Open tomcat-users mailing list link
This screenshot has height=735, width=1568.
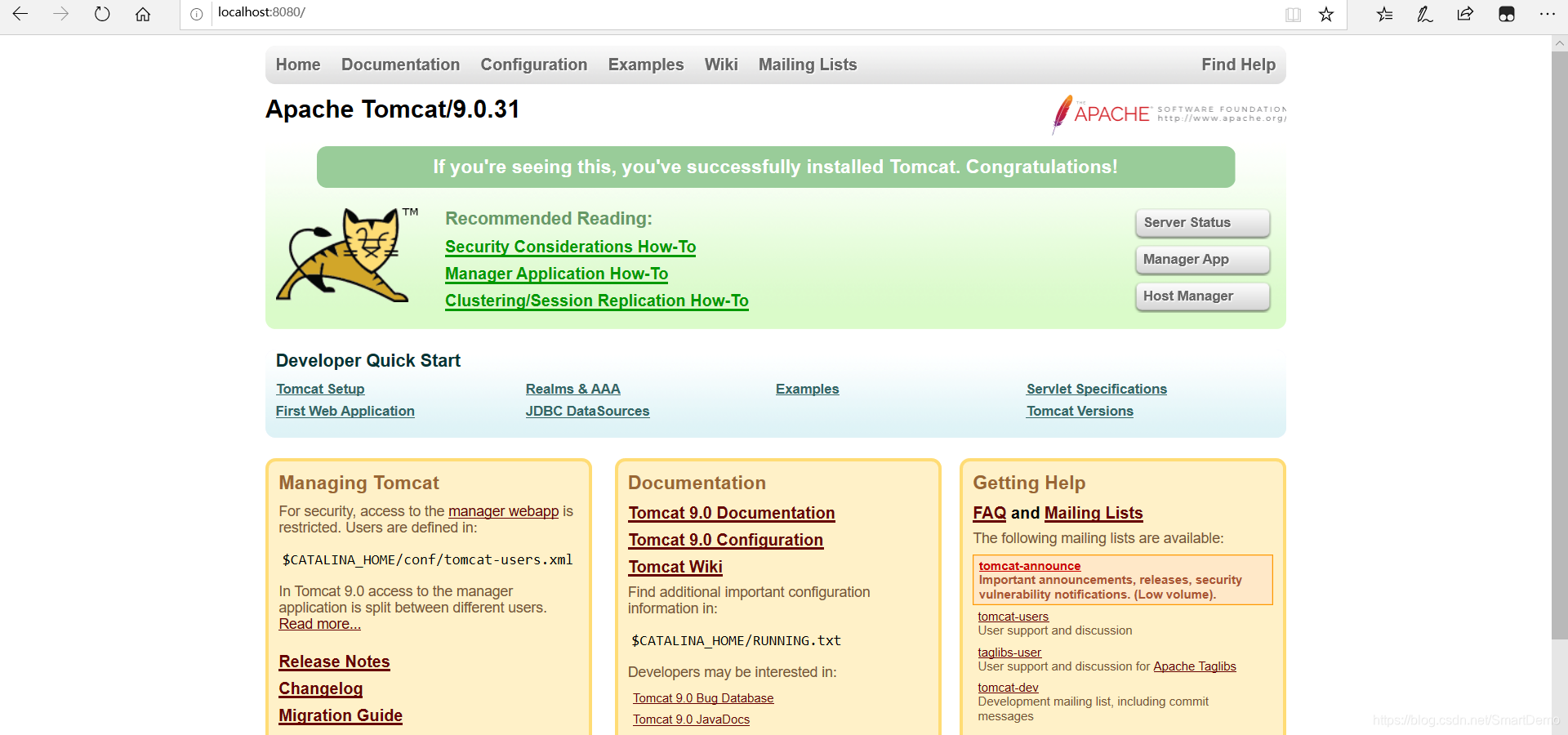pyautogui.click(x=1013, y=617)
